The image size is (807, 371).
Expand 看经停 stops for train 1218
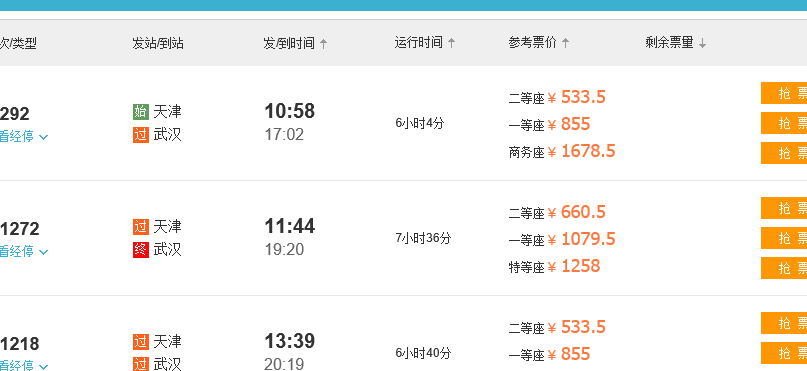click(24, 365)
